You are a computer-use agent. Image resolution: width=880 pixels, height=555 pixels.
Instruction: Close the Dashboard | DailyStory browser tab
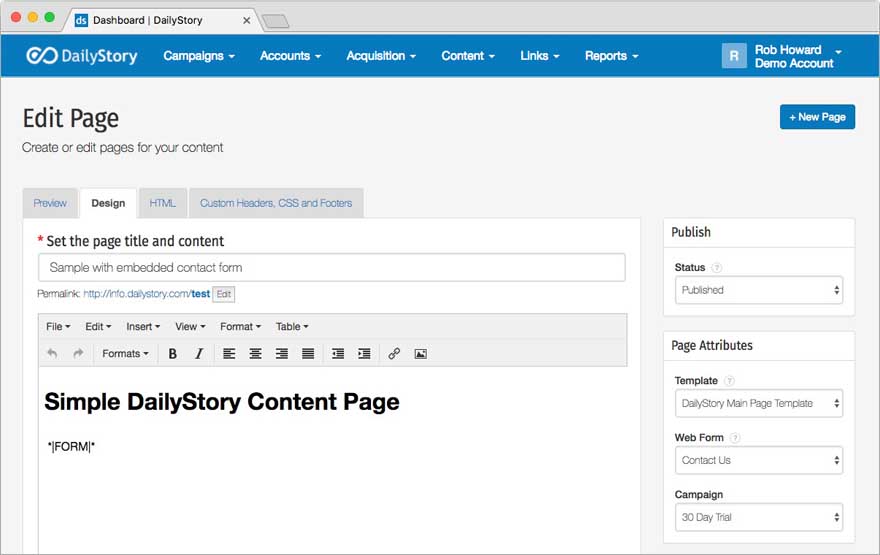pyautogui.click(x=246, y=20)
